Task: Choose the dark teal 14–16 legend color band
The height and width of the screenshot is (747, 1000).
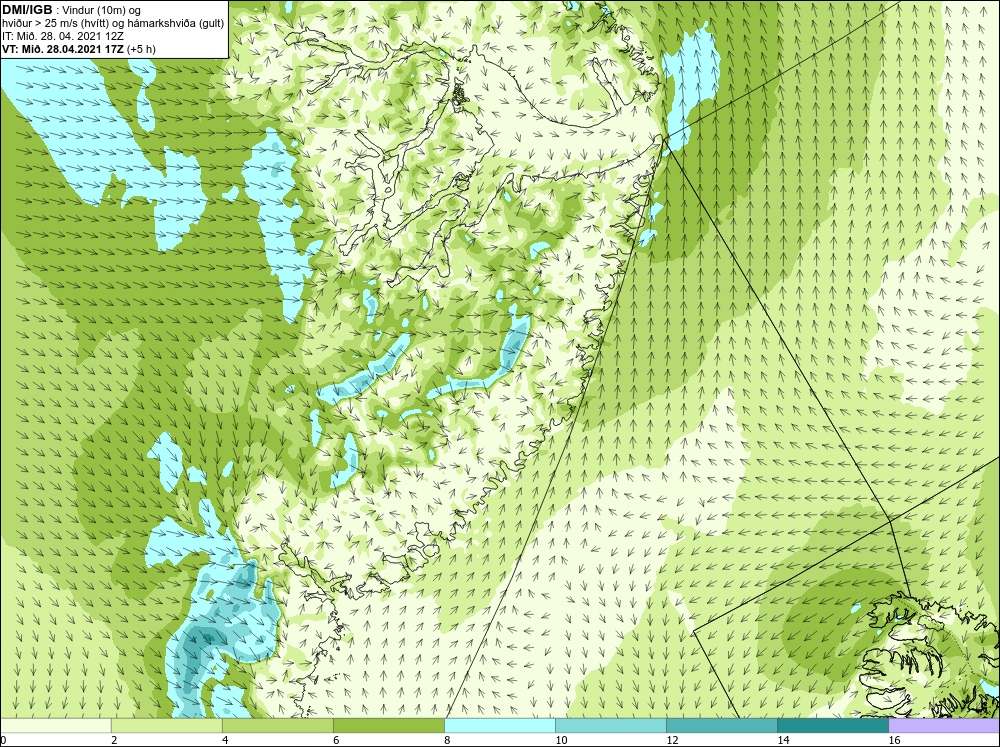Action: (x=833, y=725)
